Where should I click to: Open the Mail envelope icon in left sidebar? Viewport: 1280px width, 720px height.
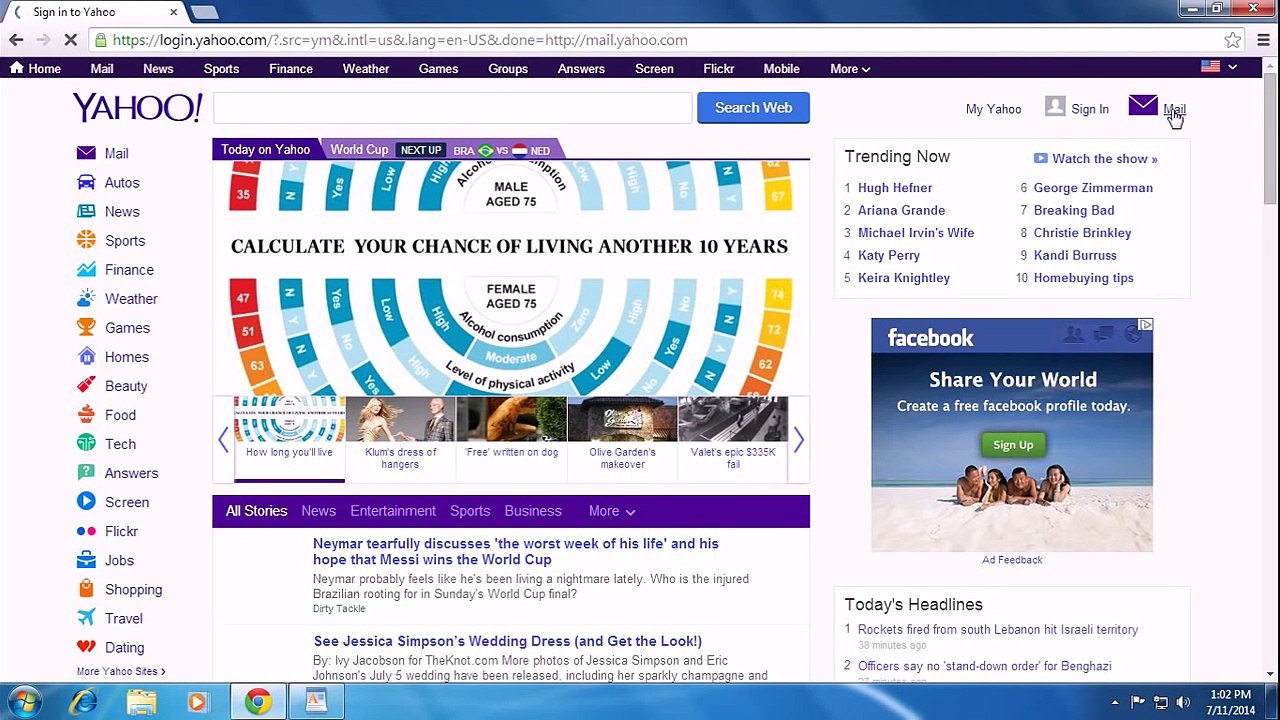coord(86,153)
